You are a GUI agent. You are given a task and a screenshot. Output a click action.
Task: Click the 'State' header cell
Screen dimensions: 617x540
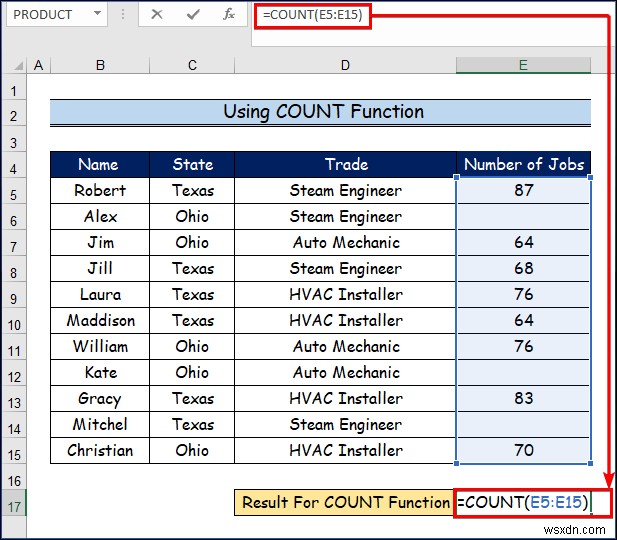click(192, 165)
